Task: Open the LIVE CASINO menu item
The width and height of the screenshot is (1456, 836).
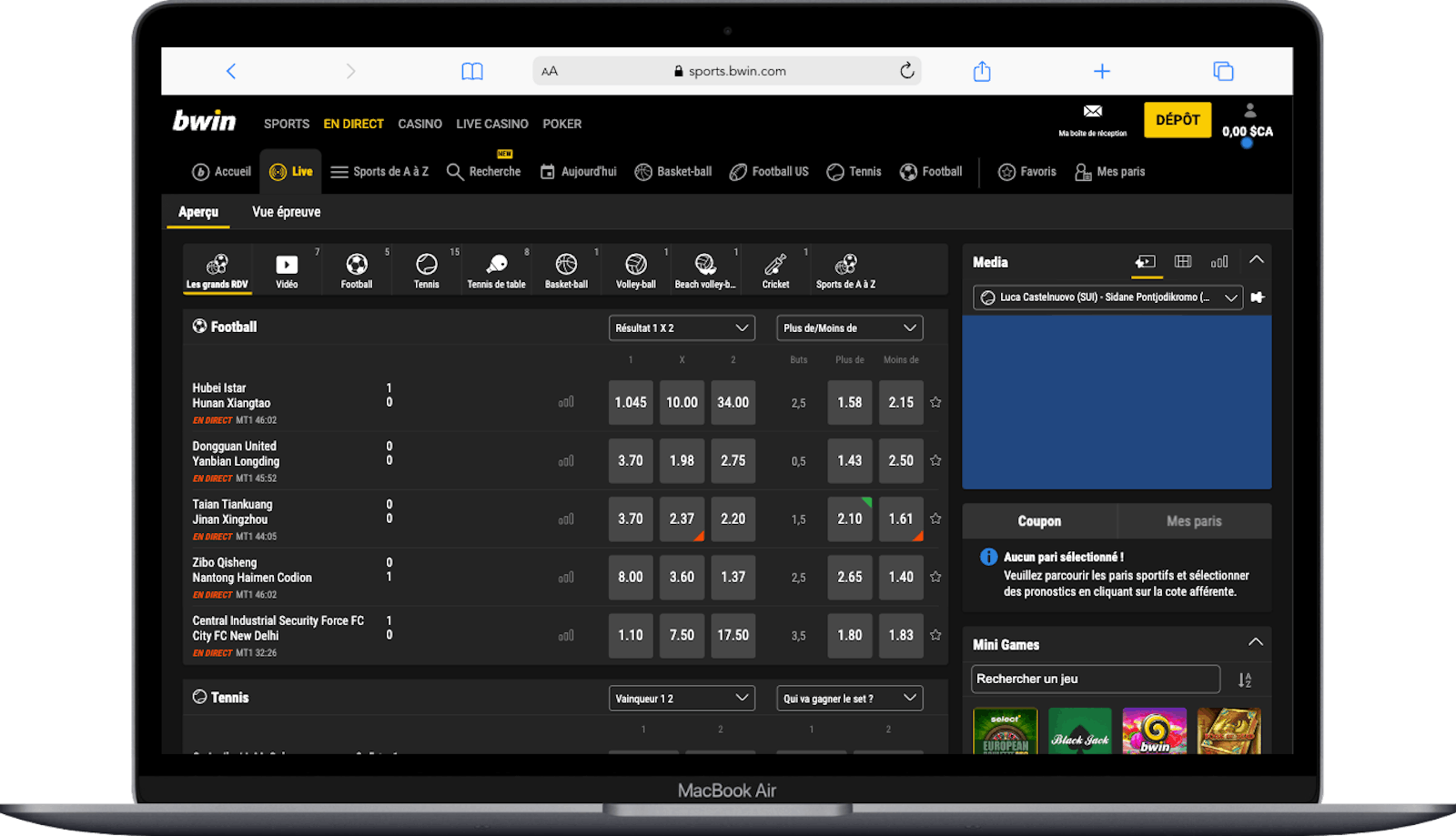Action: point(491,124)
